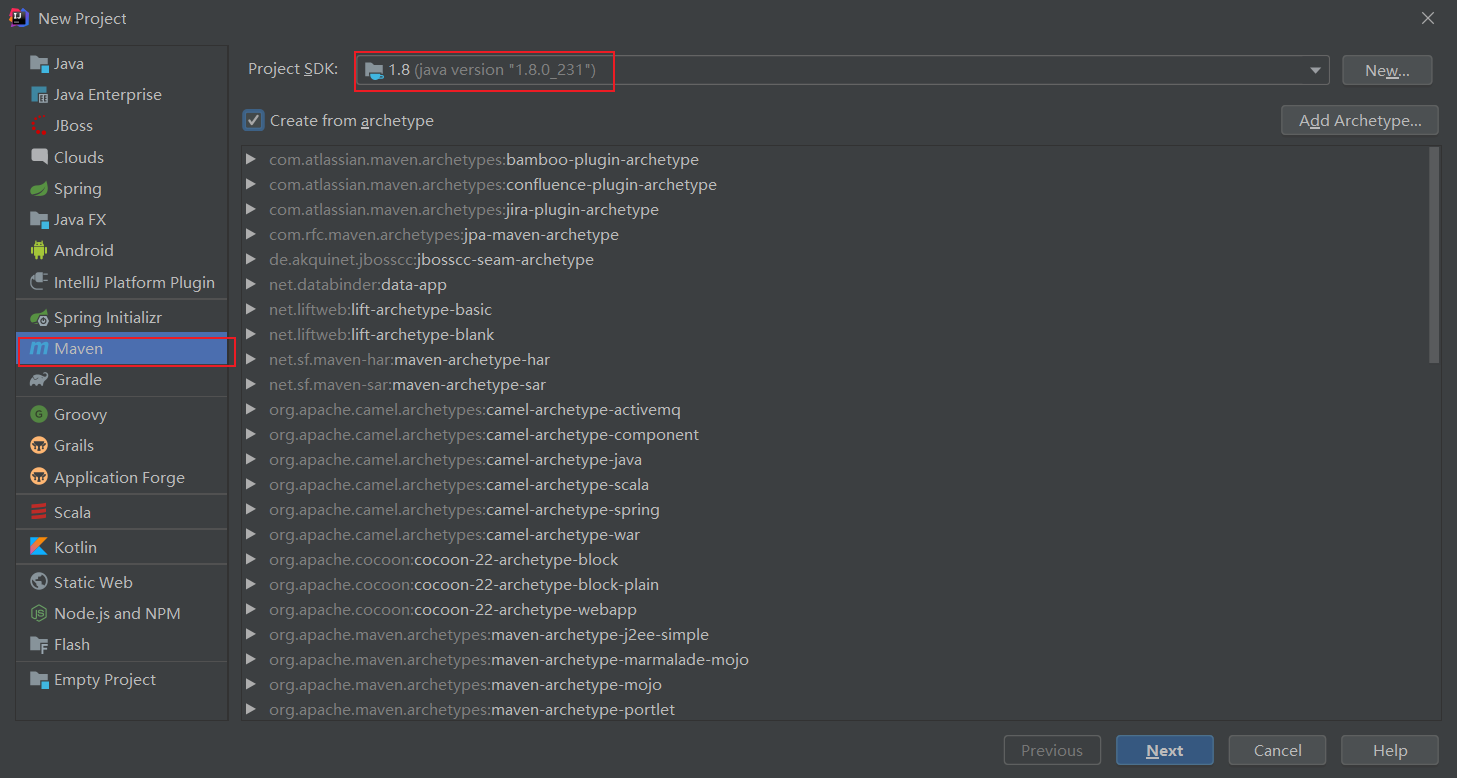Select the Android project type icon
1457x778 pixels.
click(39, 250)
